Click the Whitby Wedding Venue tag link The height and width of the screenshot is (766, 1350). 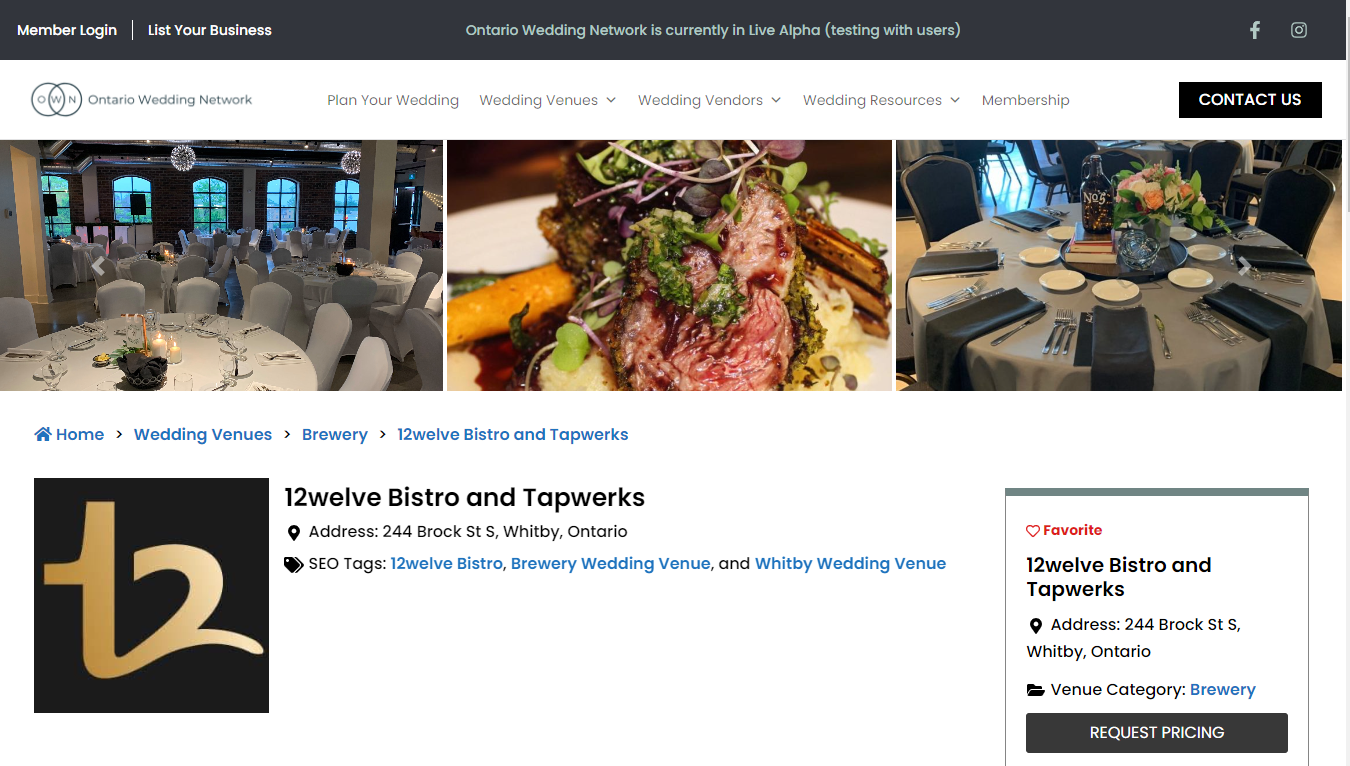click(850, 563)
